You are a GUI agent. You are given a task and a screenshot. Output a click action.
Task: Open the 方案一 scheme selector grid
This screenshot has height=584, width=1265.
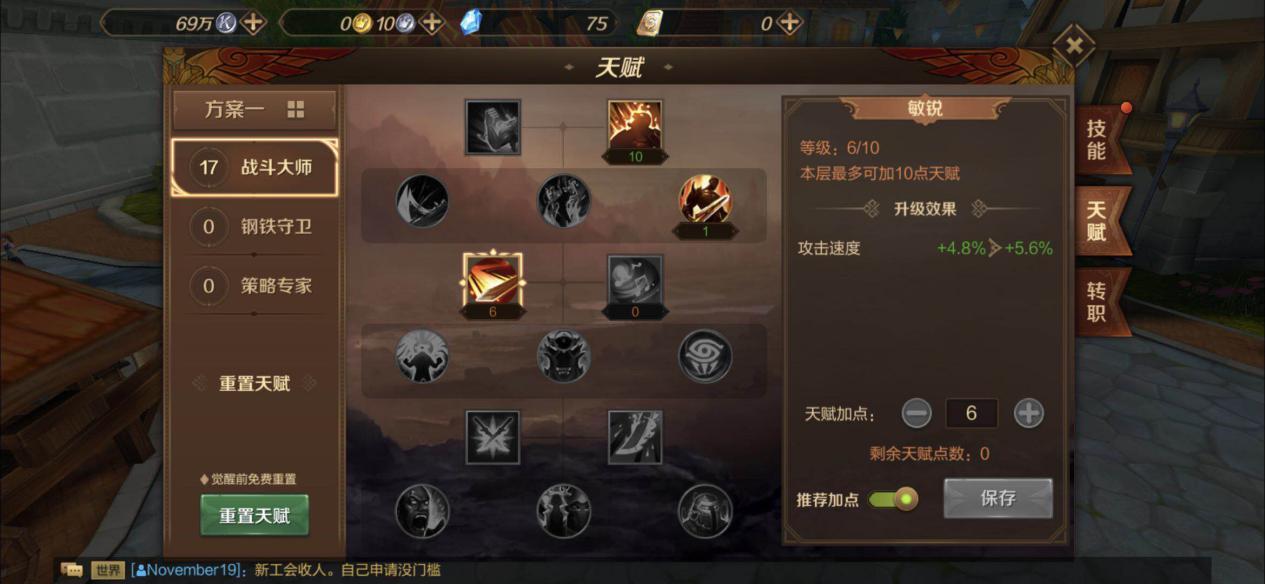(296, 110)
